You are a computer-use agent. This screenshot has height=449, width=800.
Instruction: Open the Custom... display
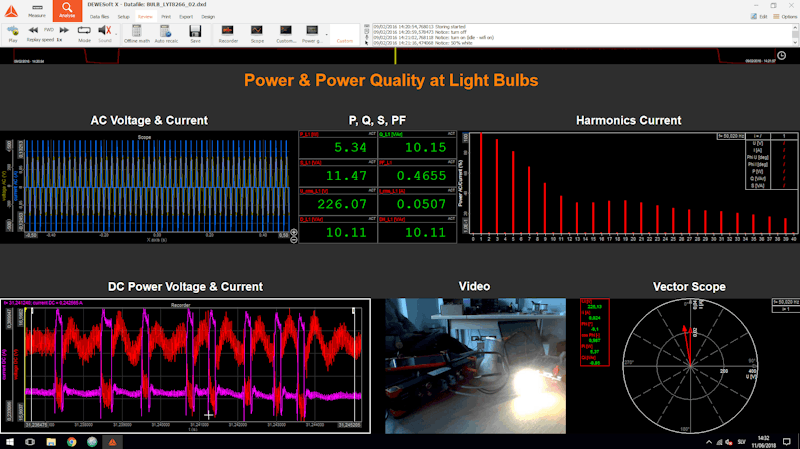point(286,34)
